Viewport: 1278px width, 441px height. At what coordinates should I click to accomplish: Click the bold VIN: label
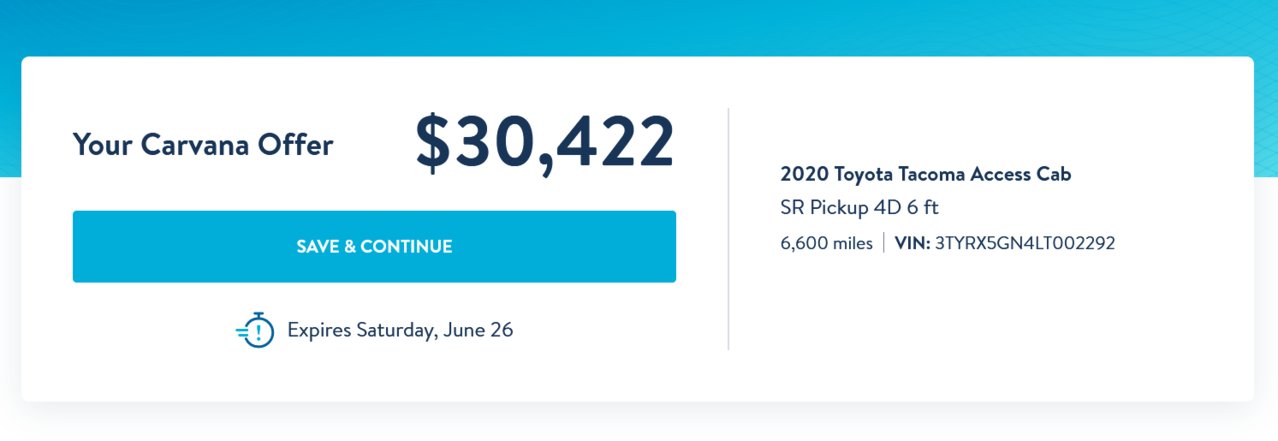912,243
